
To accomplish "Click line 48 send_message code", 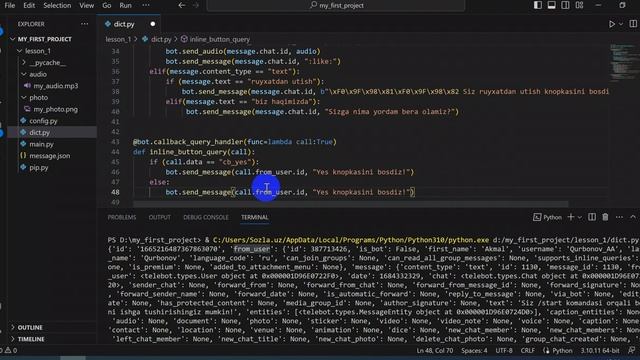I will tap(290, 192).
